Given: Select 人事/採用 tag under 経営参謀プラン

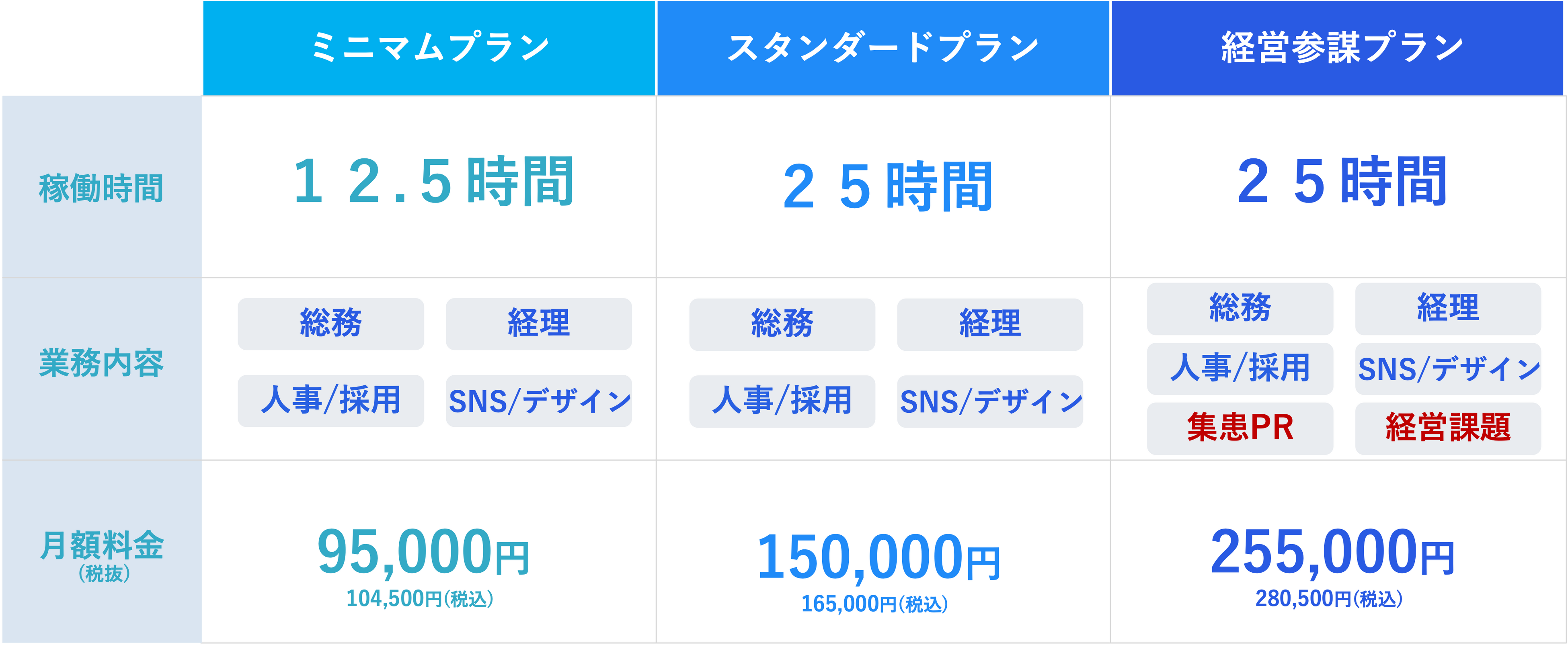Looking at the screenshot, I should point(1240,369).
